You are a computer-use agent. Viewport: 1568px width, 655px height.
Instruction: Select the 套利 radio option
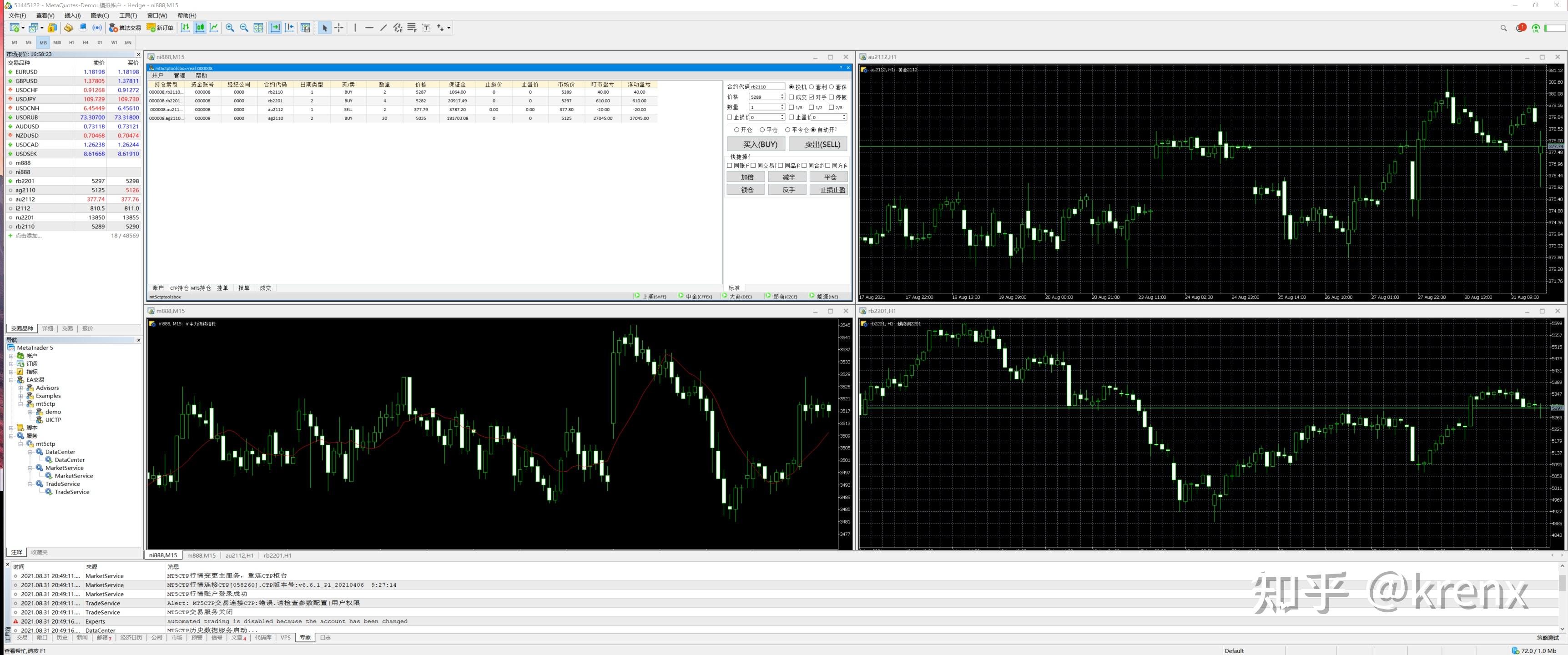[812, 87]
